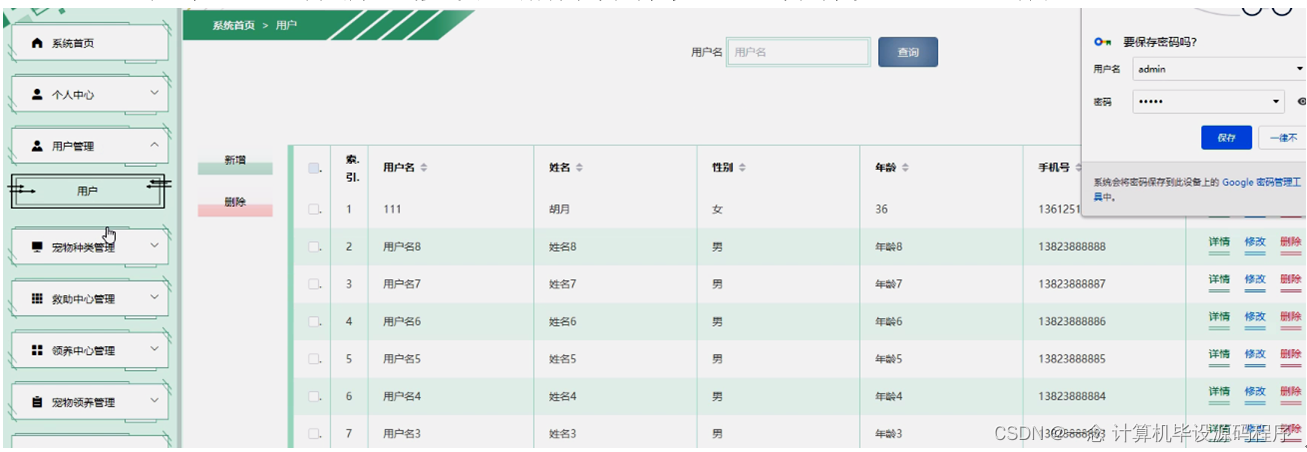This screenshot has height=452, width=1307.
Task: Click 修改 for row 用户名6
Action: [x=1255, y=318]
